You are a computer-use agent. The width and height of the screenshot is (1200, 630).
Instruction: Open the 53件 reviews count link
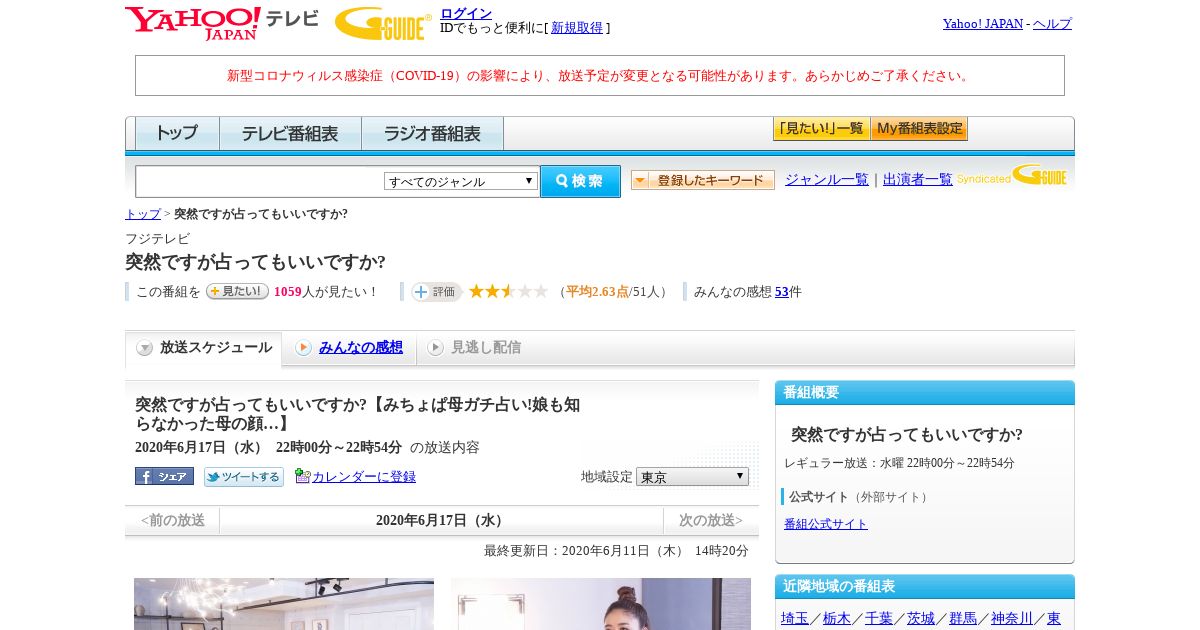[x=782, y=292]
